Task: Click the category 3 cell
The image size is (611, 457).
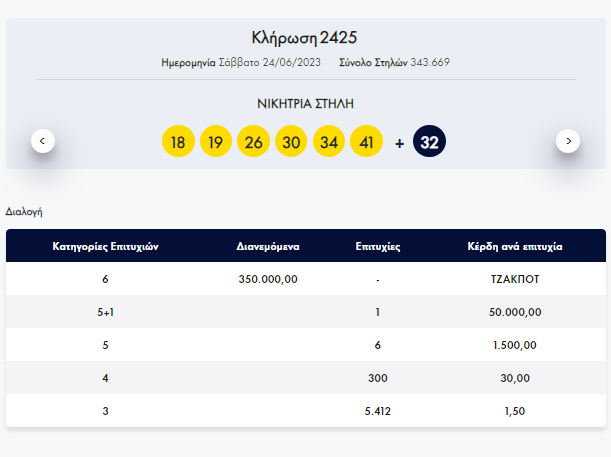Action: coord(106,411)
